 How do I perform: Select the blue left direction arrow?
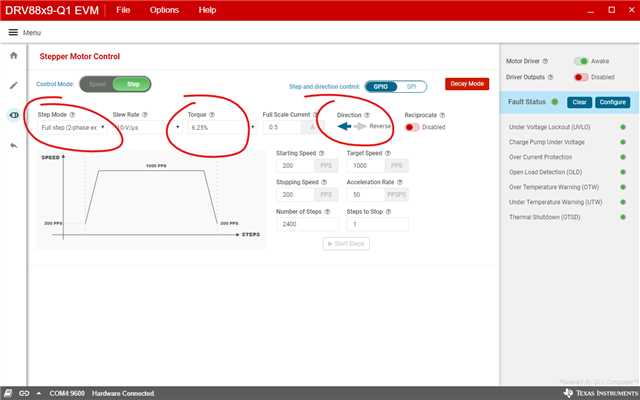[x=344, y=127]
